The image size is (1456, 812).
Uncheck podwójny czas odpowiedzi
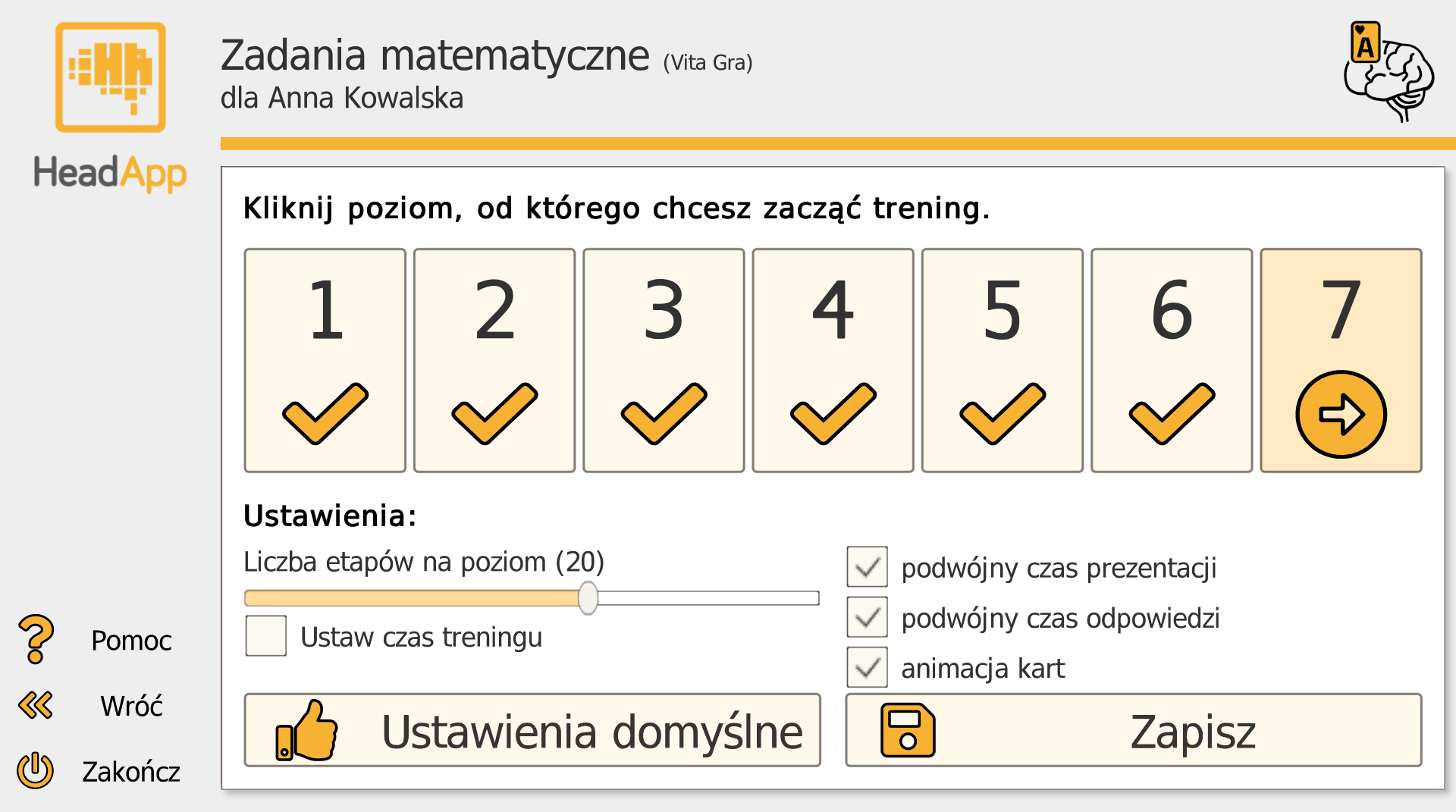point(867,617)
